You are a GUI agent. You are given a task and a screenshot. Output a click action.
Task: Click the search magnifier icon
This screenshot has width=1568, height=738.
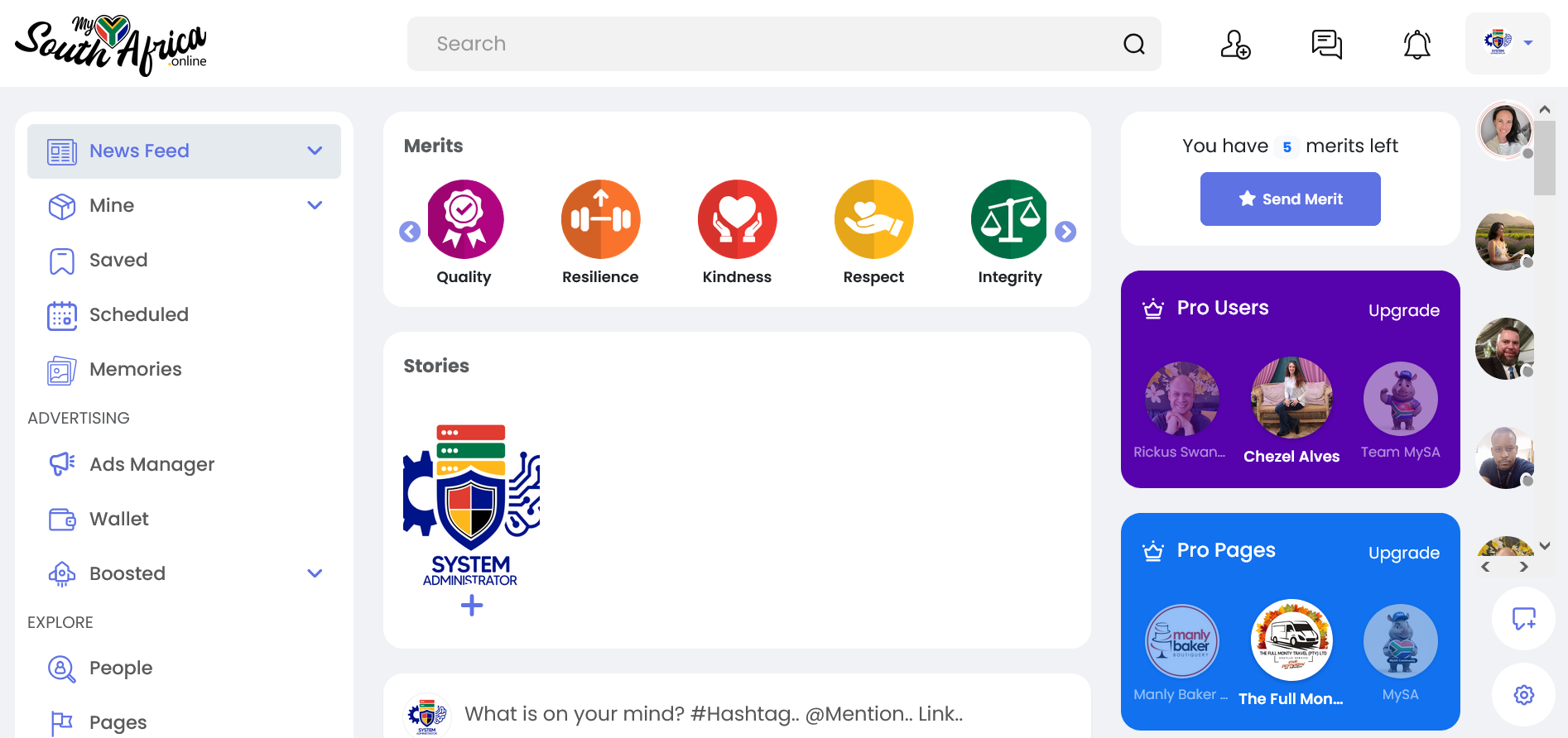click(x=1133, y=44)
